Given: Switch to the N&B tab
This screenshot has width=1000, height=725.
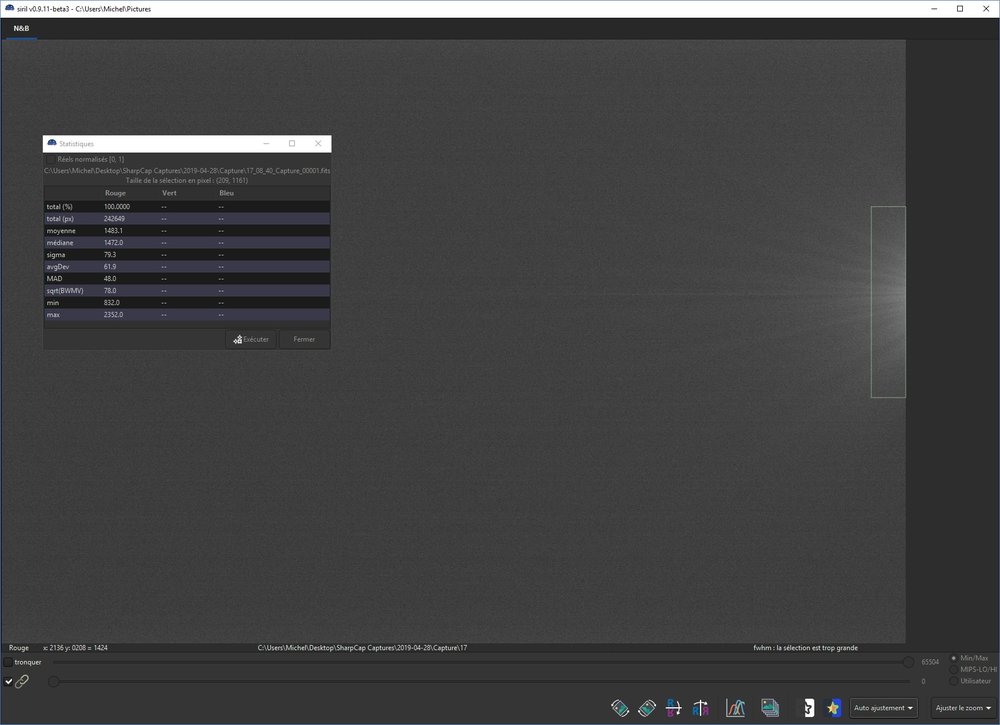Looking at the screenshot, I should pyautogui.click(x=20, y=29).
